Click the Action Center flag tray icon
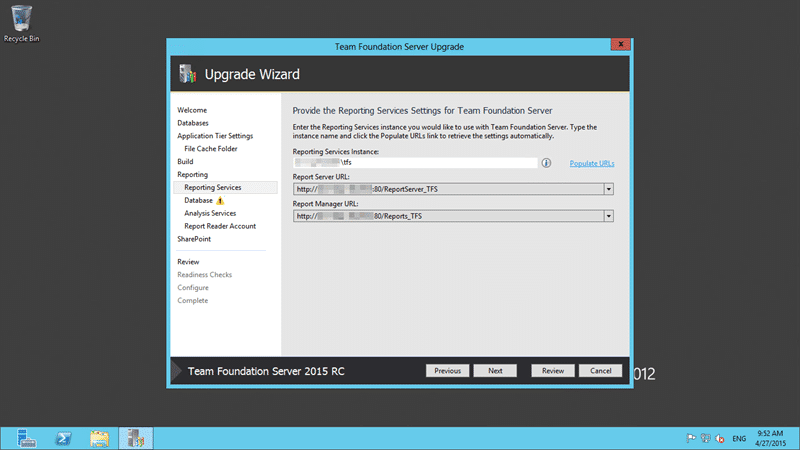800x450 pixels. click(x=691, y=438)
